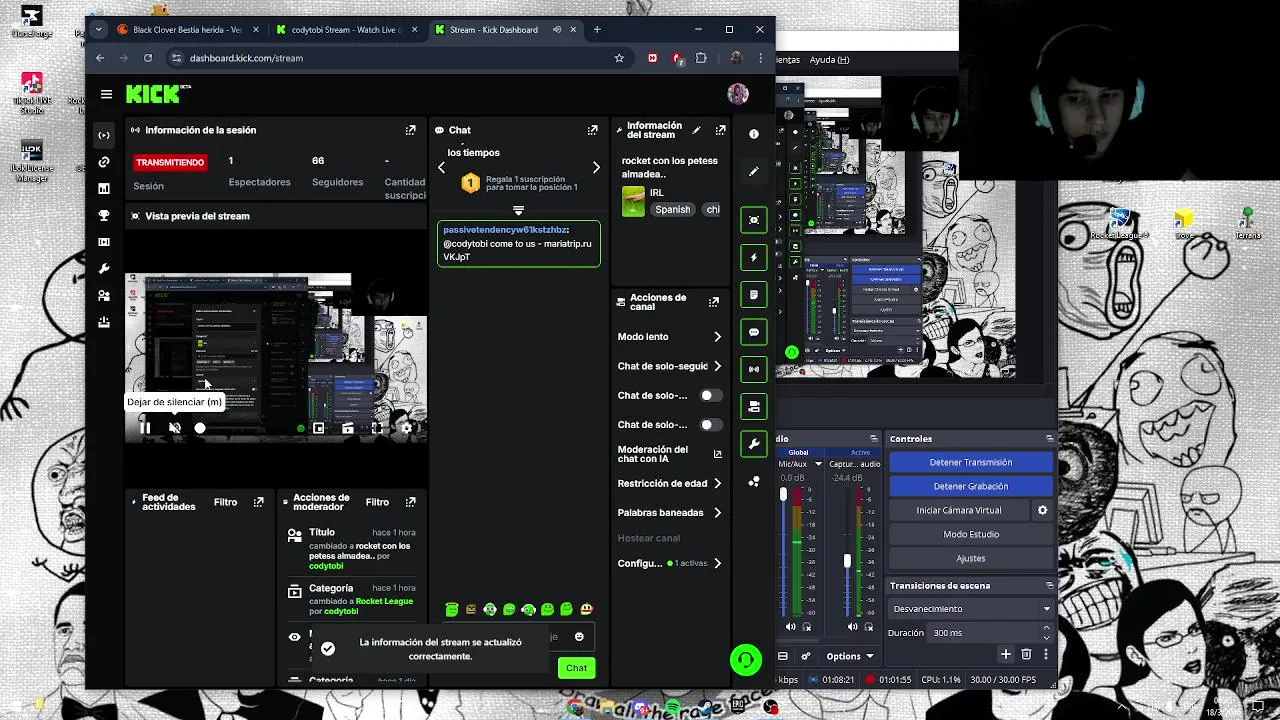Open Kick sidebar wrench settings icon

tap(104, 269)
